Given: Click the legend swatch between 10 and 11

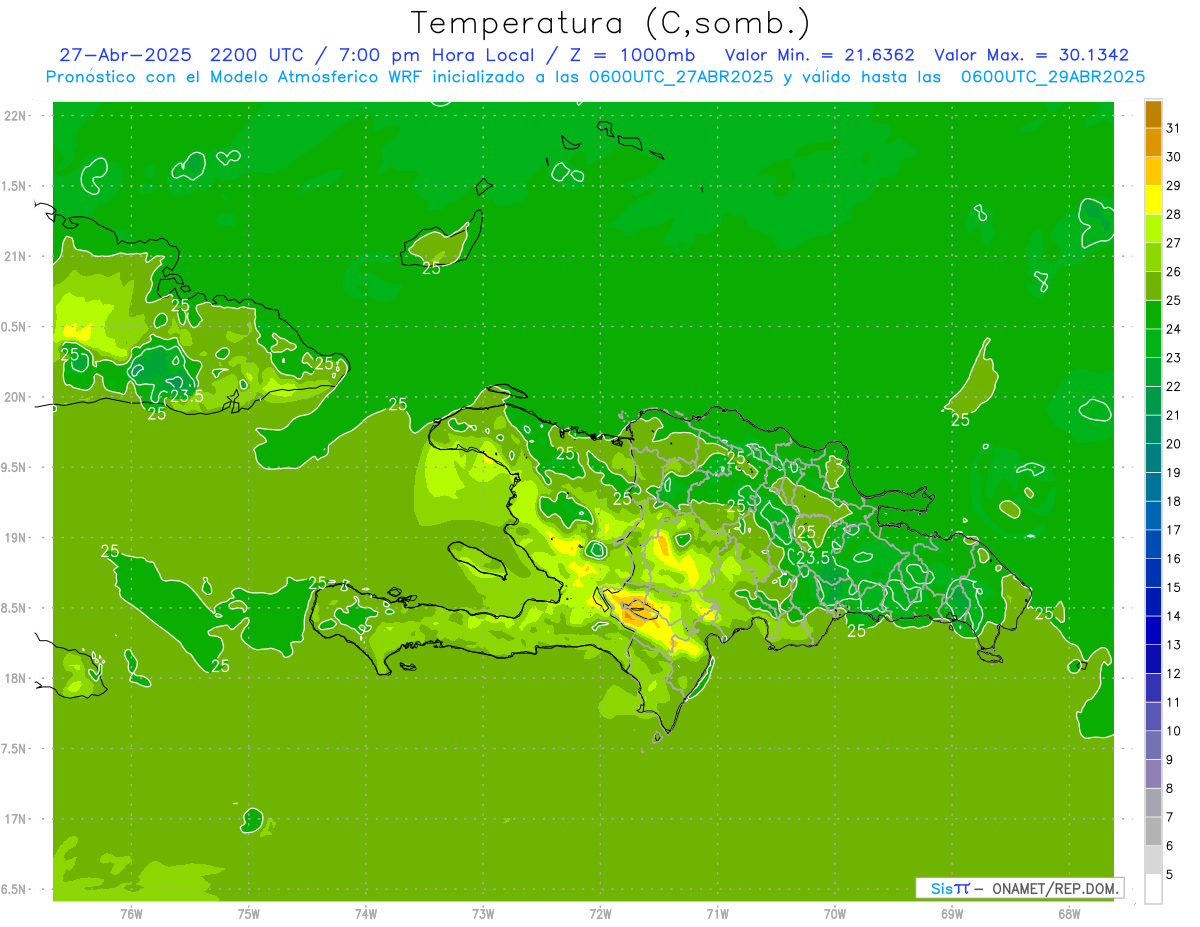Looking at the screenshot, I should click(x=1153, y=716).
